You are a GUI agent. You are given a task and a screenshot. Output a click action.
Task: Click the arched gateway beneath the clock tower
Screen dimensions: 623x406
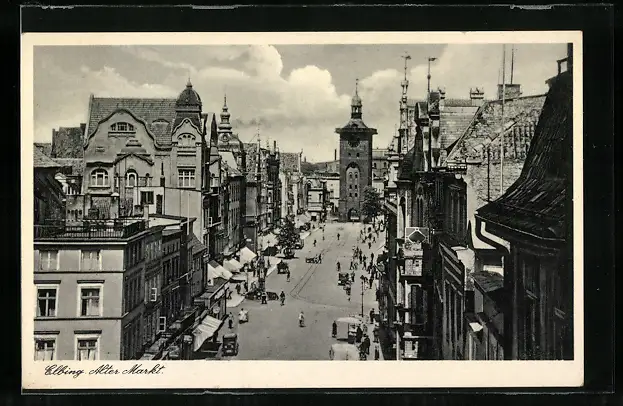pos(354,214)
